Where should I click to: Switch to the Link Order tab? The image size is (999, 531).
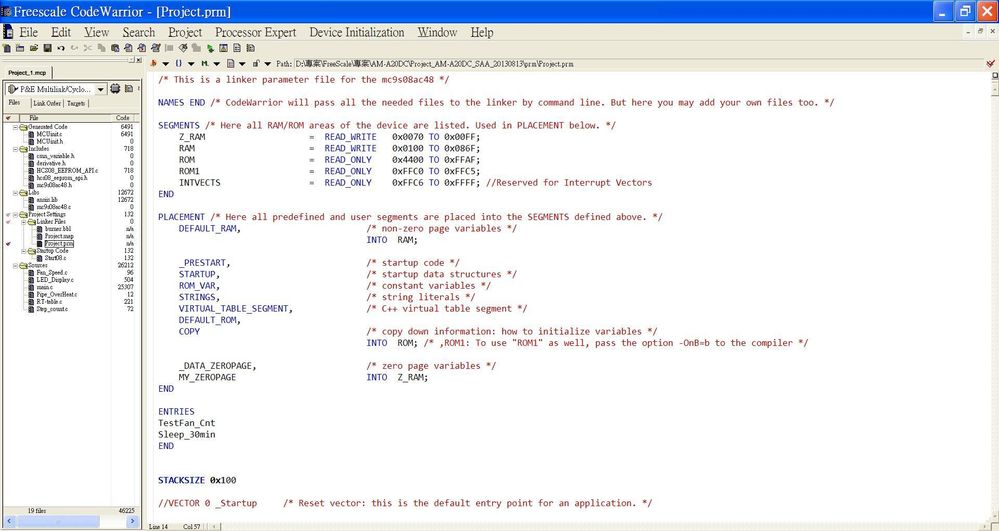(47, 103)
